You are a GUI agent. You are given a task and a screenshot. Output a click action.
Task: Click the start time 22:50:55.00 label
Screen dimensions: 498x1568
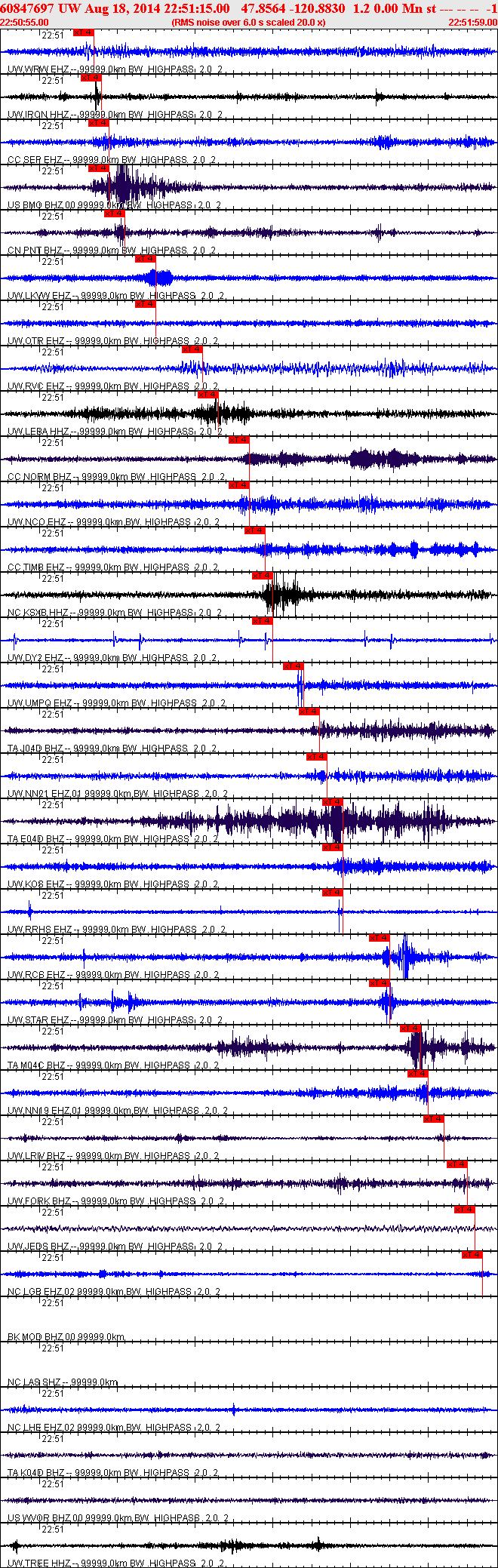click(24, 23)
